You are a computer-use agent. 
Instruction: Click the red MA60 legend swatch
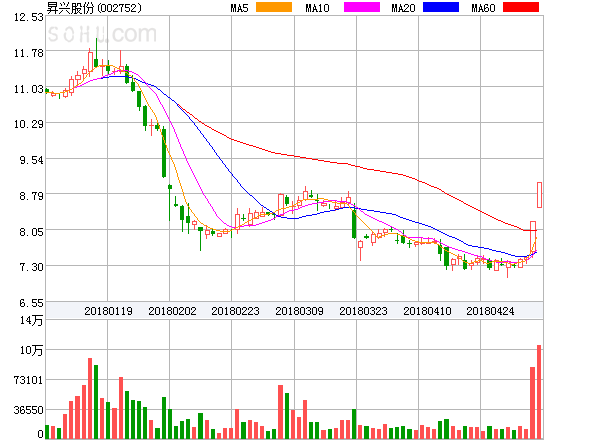tap(521, 7)
